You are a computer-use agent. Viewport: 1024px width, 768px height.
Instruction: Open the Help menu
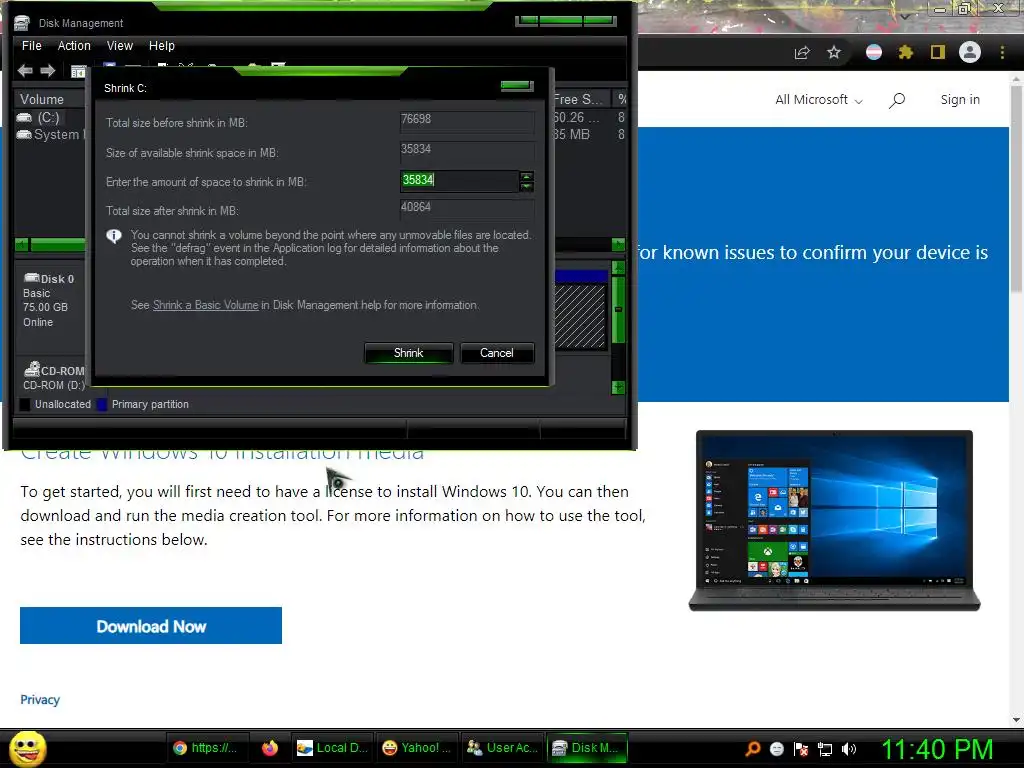tap(161, 46)
